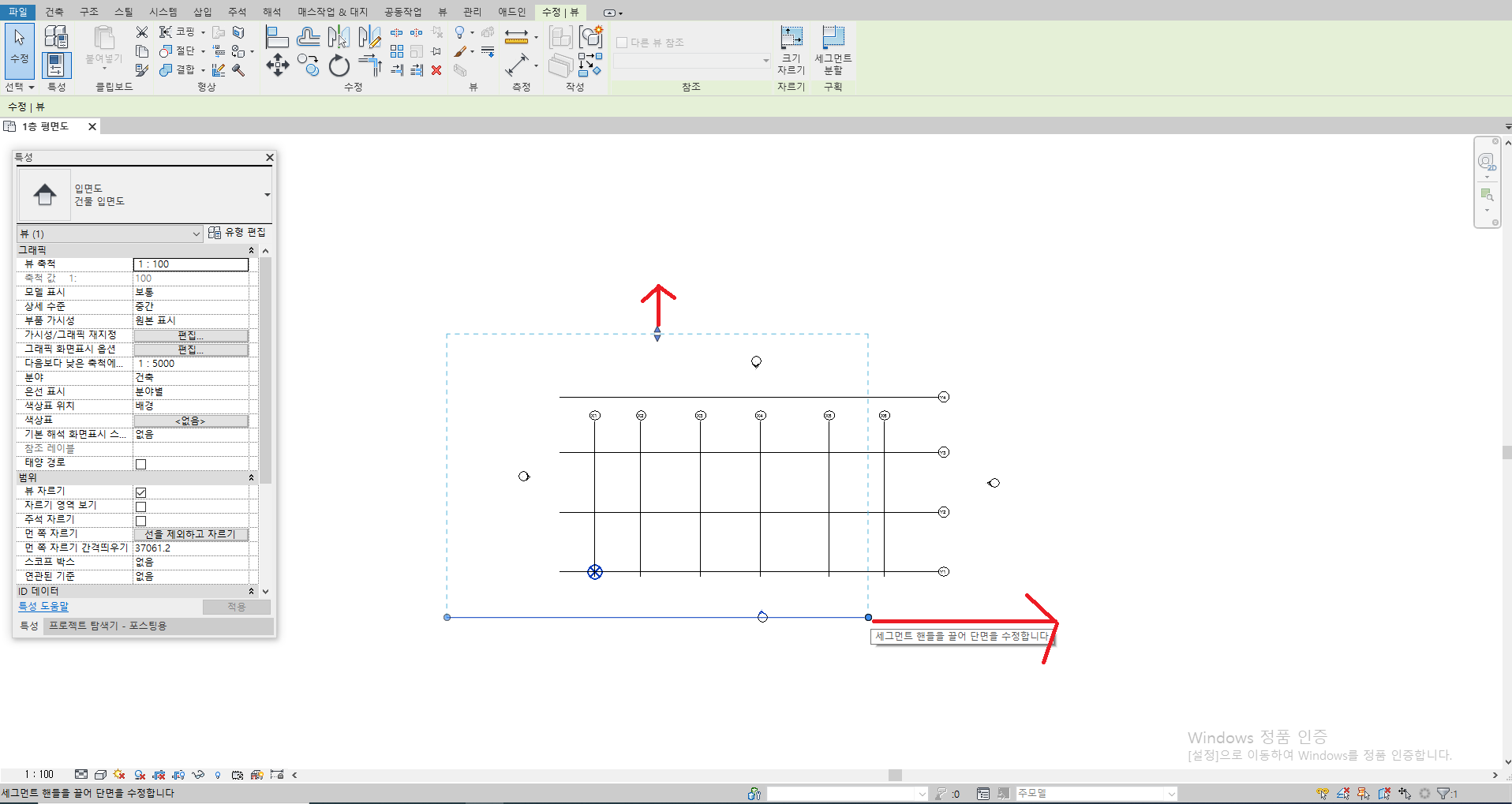Click Visual Style cube icon in view bar
The height and width of the screenshot is (804, 1512).
100,775
